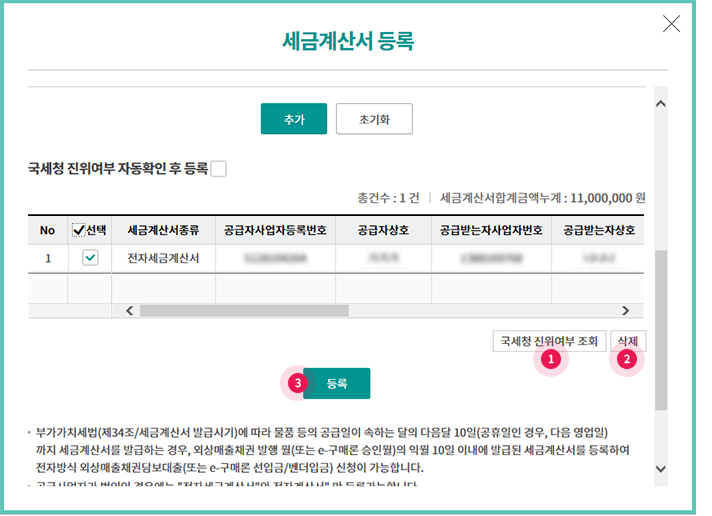Click the pink number 1 marker badge

point(548,358)
